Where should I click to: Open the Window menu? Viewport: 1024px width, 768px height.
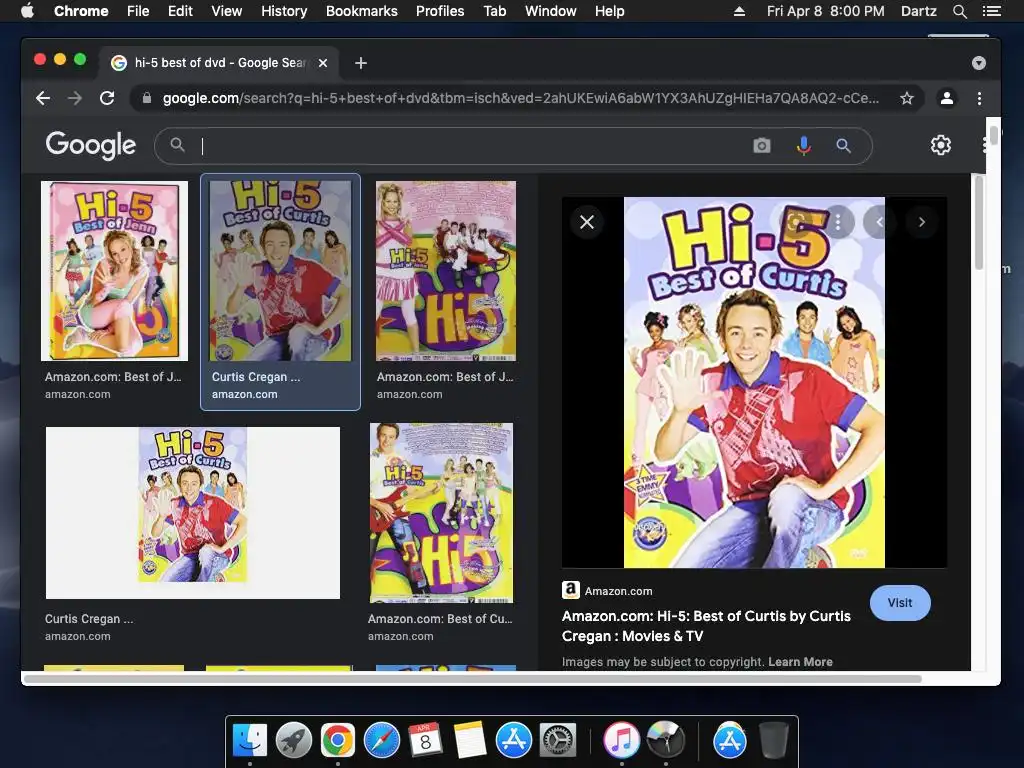pos(551,11)
